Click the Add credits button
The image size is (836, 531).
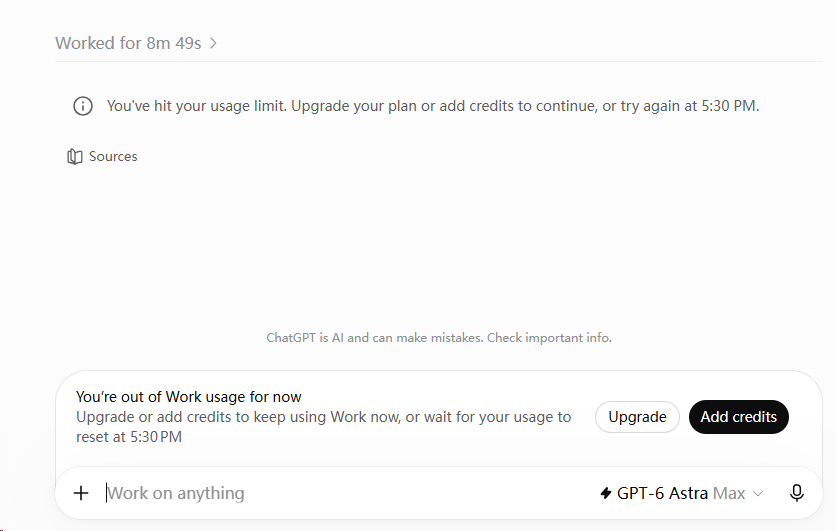point(738,417)
